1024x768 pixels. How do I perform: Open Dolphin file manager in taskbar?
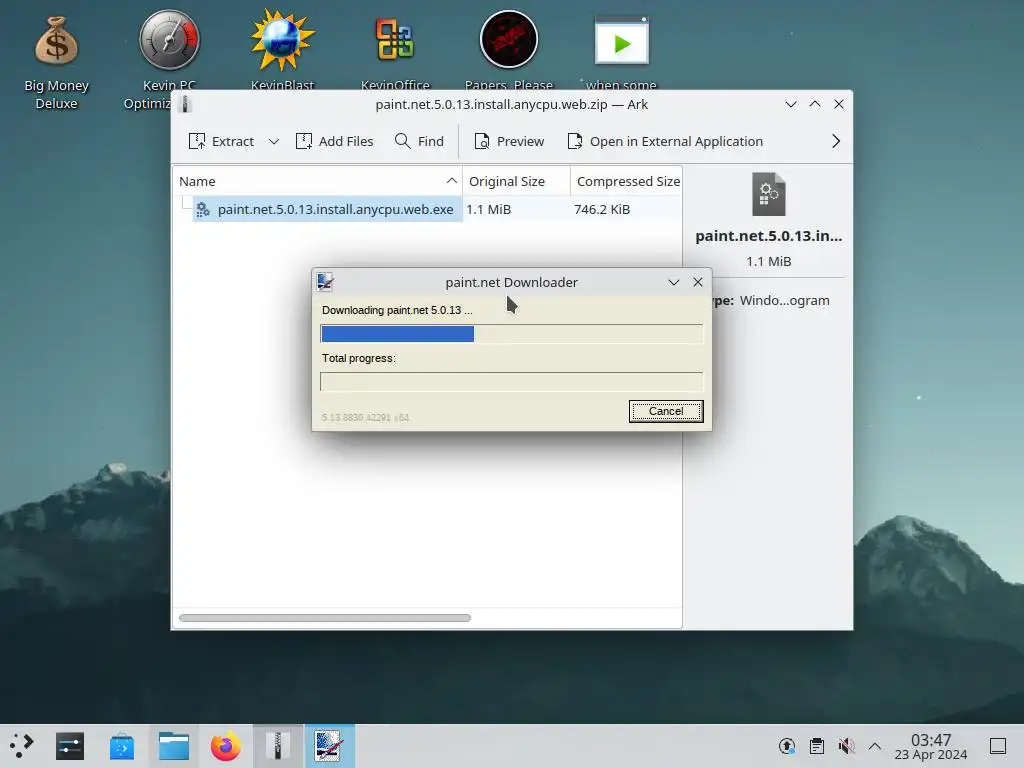click(174, 746)
